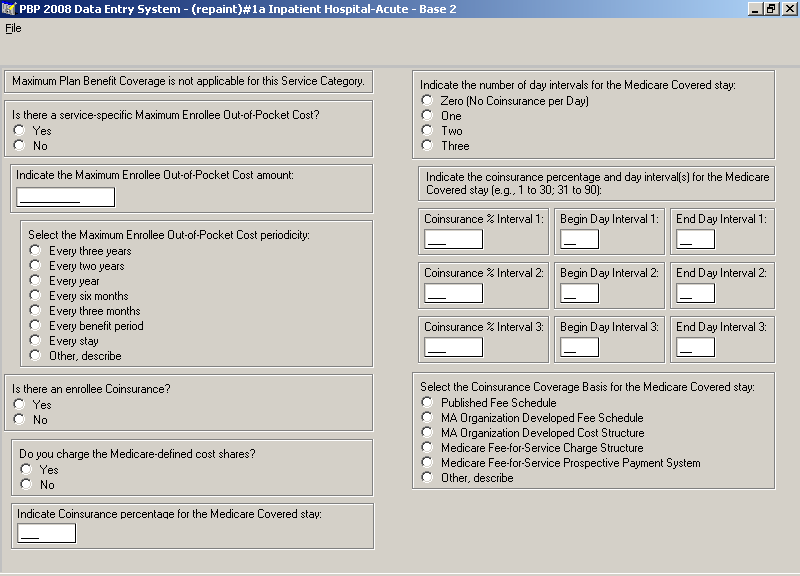
Task: Choose Every three years periodicity
Action: [x=35, y=251]
